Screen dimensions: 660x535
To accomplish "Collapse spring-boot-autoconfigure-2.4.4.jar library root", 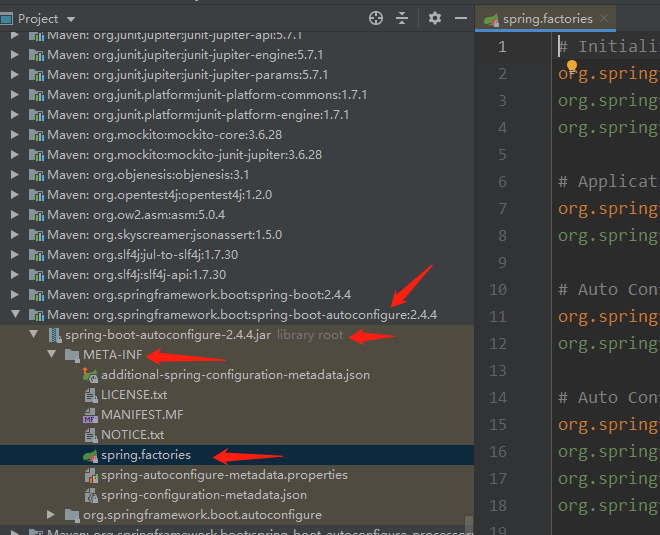I will tap(33, 334).
